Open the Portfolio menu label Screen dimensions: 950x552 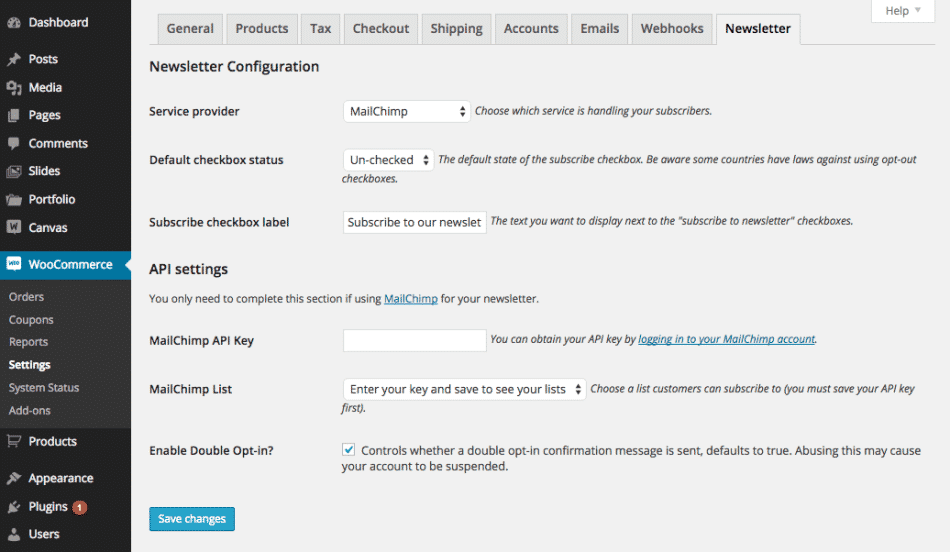[x=51, y=199]
